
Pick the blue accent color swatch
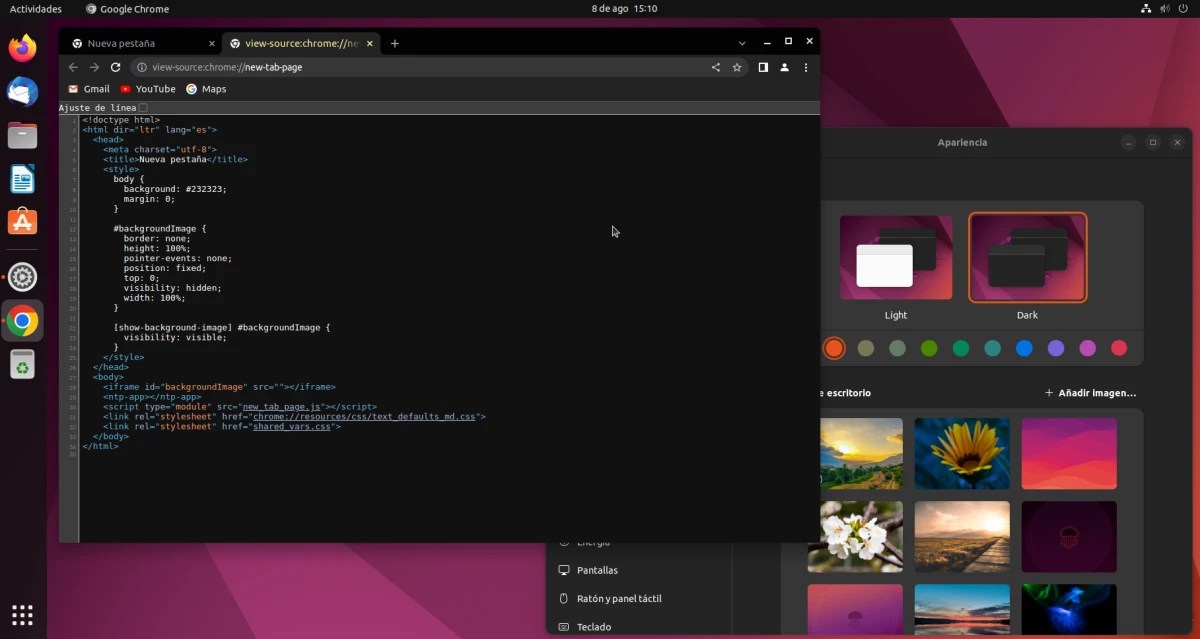pyautogui.click(x=1023, y=348)
